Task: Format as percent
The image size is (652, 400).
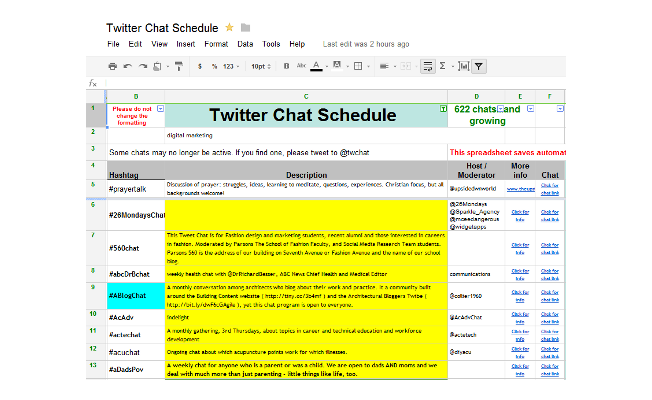Action: tap(214, 67)
